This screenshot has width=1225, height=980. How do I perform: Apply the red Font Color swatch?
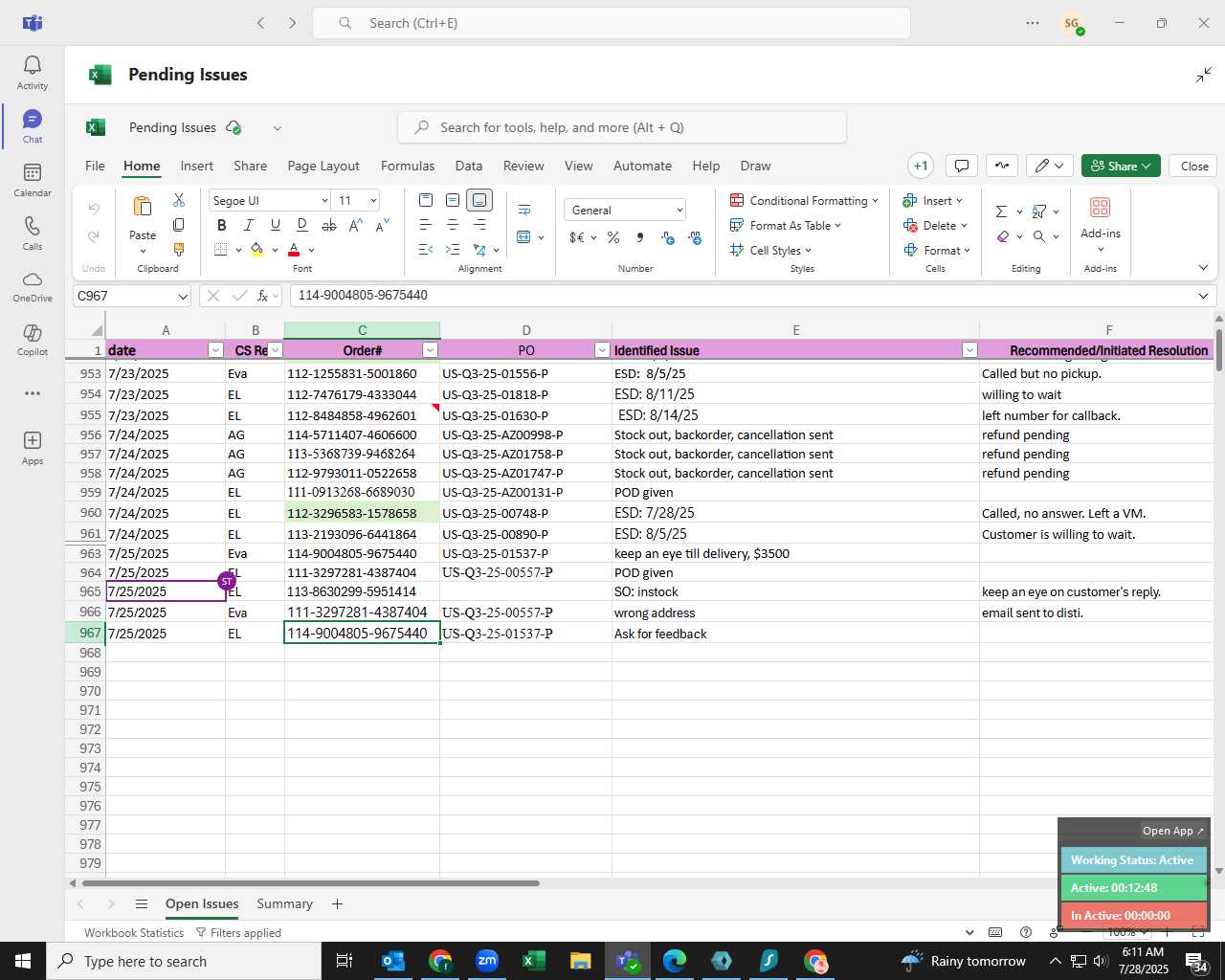coord(294,250)
